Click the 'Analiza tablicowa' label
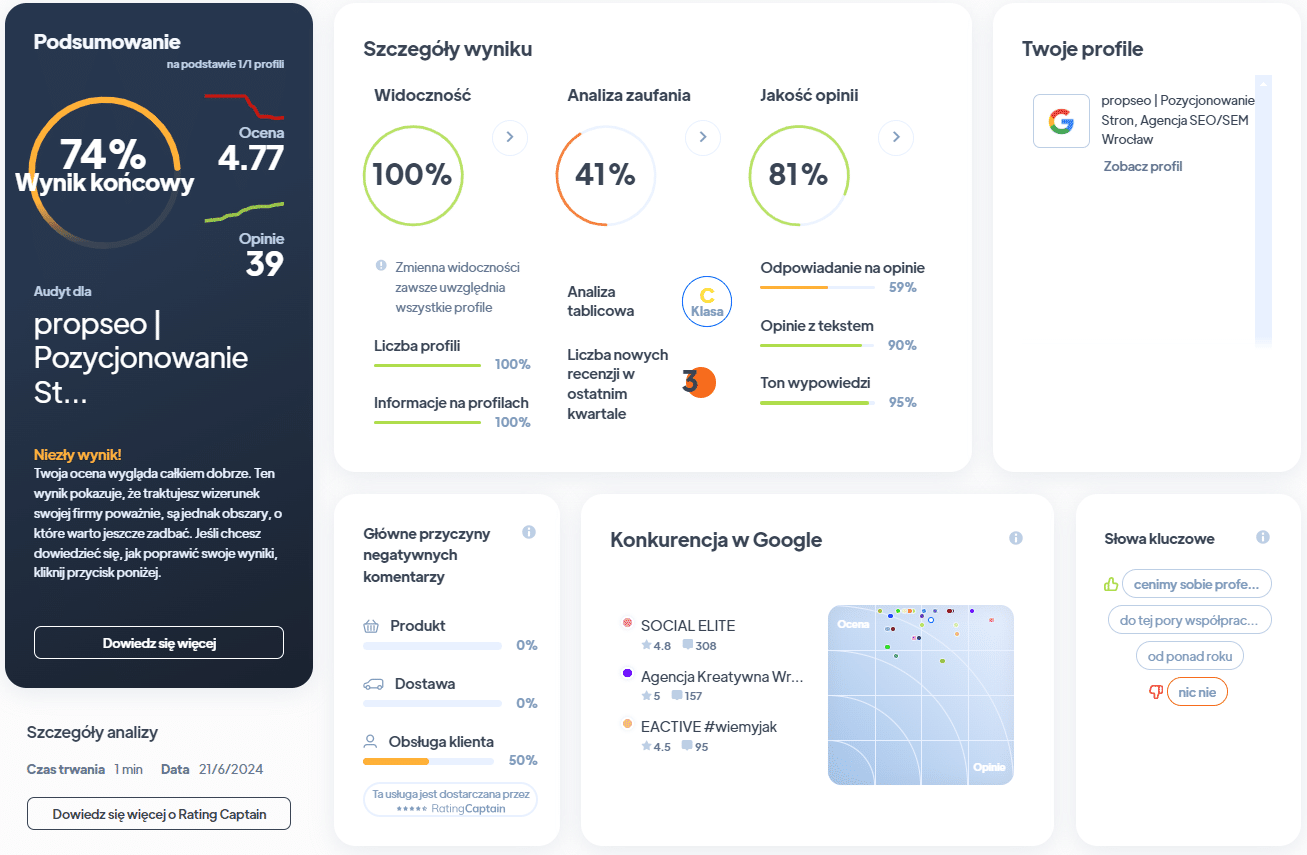The image size is (1307, 855). (x=601, y=301)
